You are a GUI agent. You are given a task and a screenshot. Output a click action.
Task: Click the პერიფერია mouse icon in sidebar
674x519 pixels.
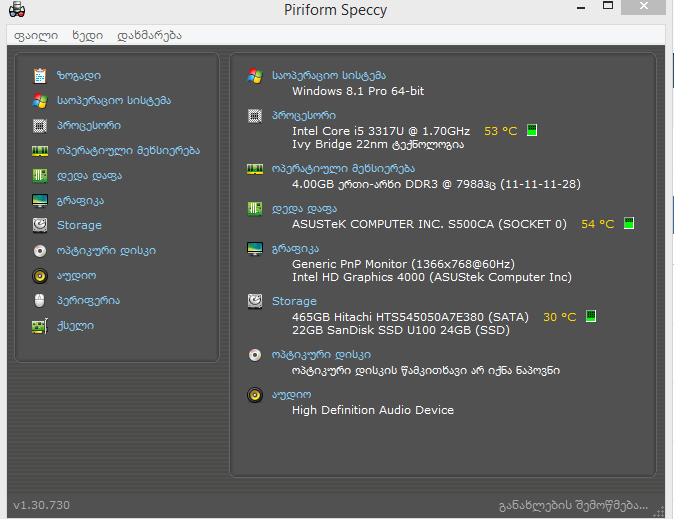click(x=40, y=301)
